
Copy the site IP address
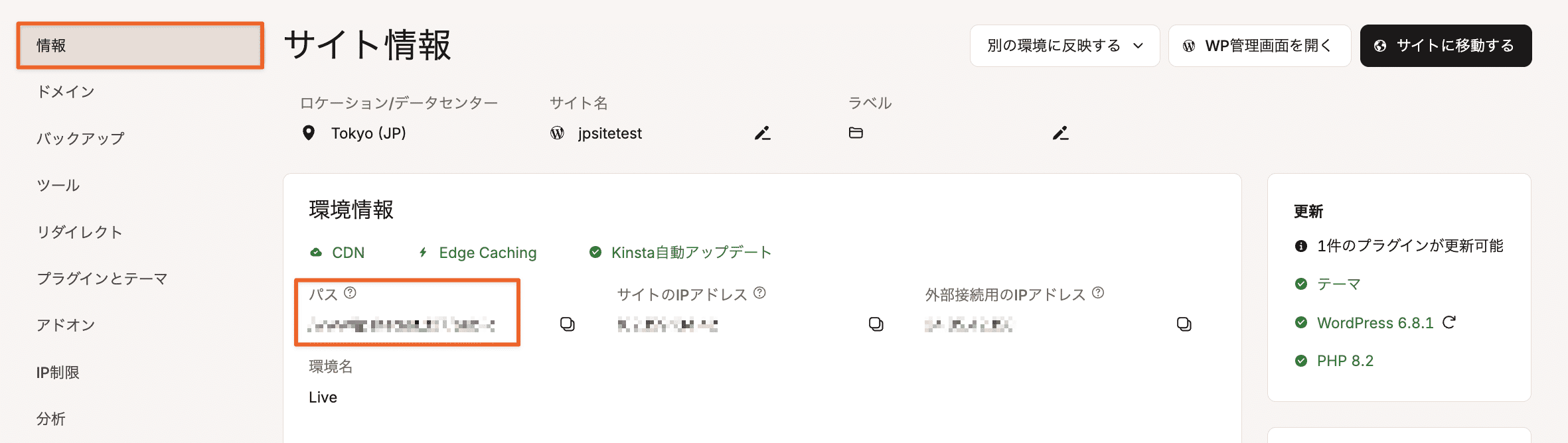(x=878, y=324)
